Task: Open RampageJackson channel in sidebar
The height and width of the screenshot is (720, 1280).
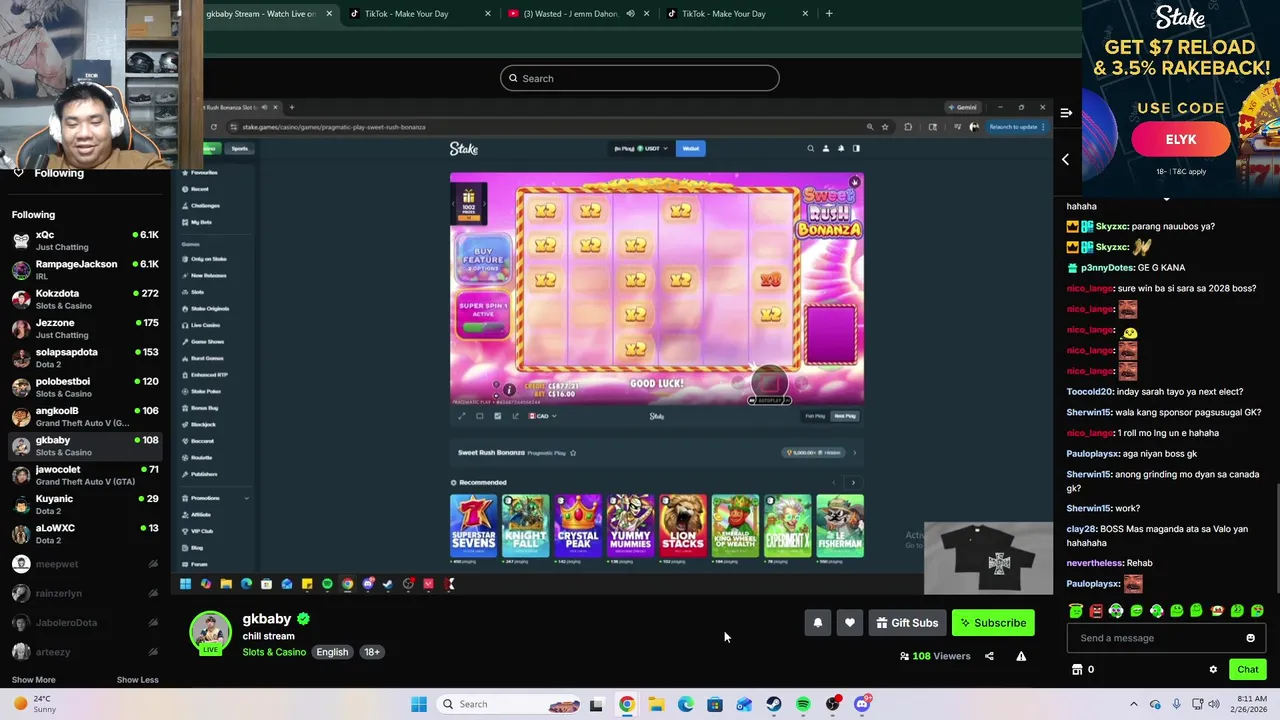Action: [85, 270]
